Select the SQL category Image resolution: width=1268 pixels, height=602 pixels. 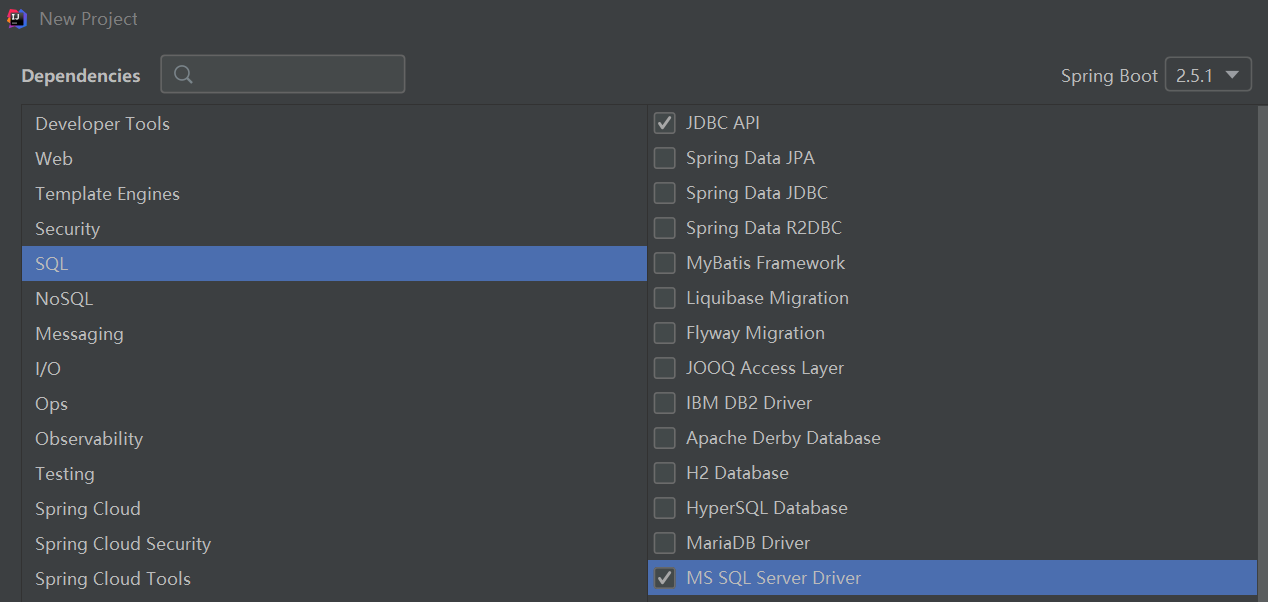[334, 264]
